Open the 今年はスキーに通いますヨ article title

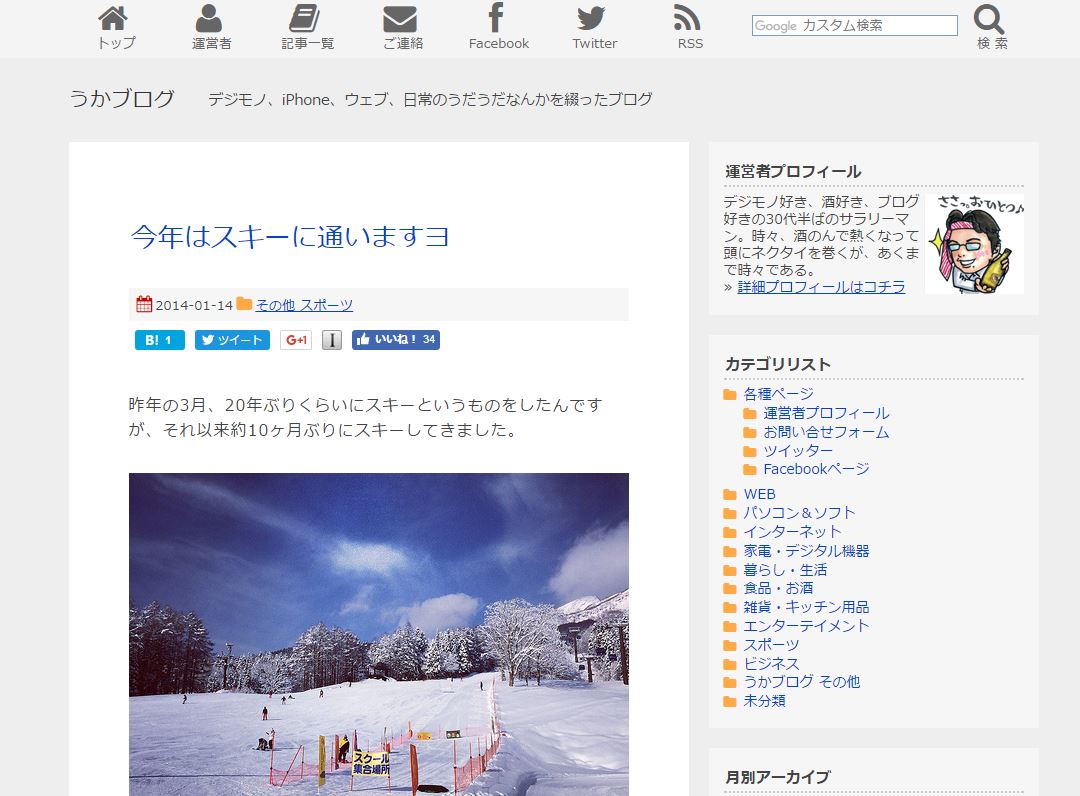click(289, 237)
